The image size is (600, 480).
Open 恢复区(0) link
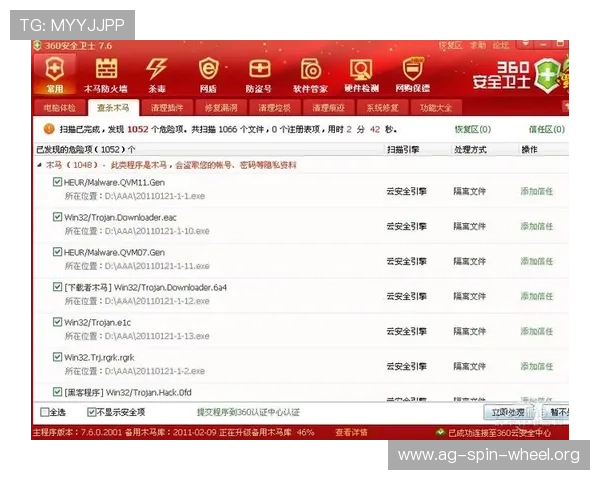click(473, 129)
